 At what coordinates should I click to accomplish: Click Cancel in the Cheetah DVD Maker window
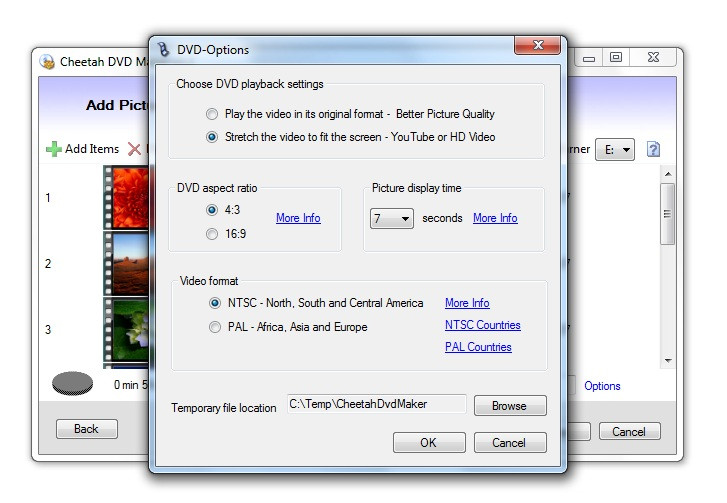629,432
